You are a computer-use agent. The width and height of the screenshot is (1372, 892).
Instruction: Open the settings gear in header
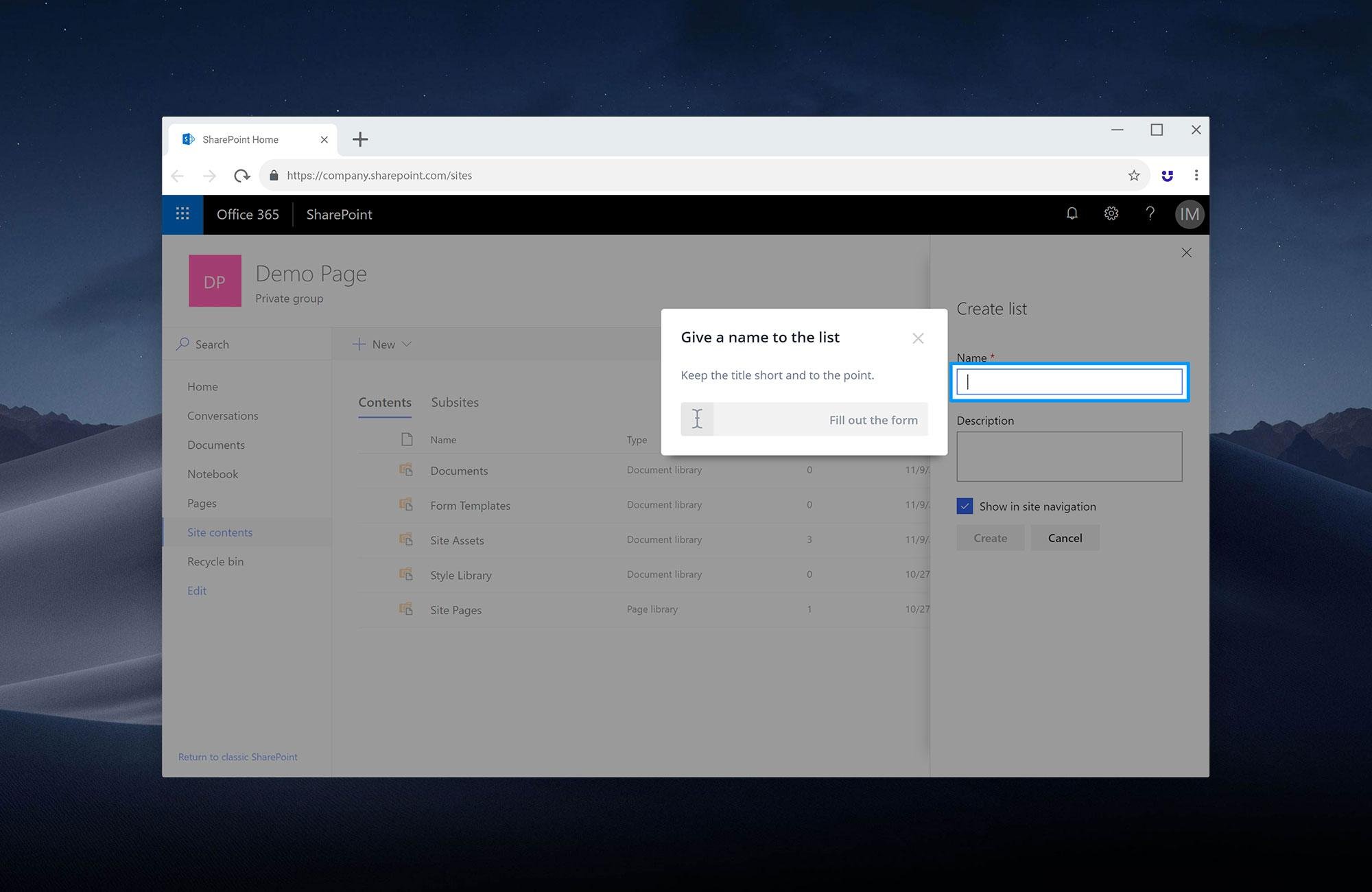[x=1111, y=214]
